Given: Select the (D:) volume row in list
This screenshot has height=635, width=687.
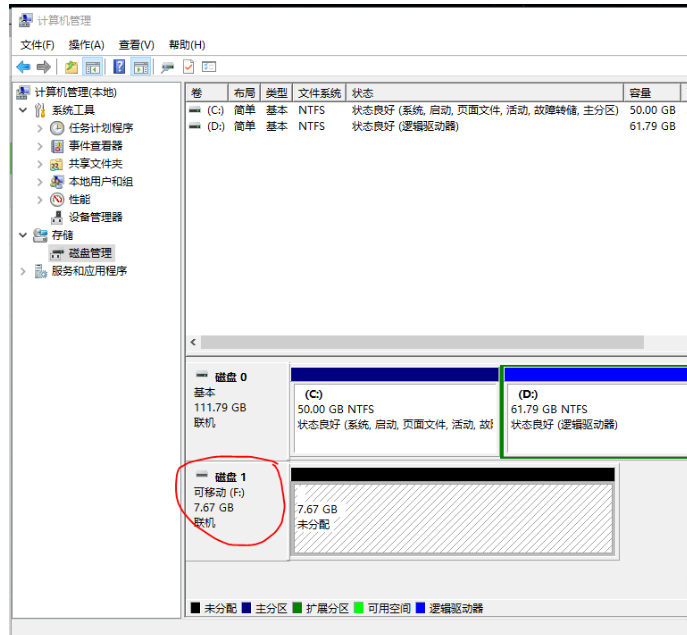Looking at the screenshot, I should [436, 126].
